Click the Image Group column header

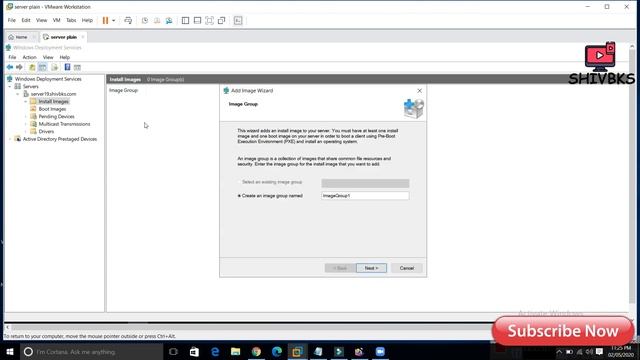click(123, 90)
